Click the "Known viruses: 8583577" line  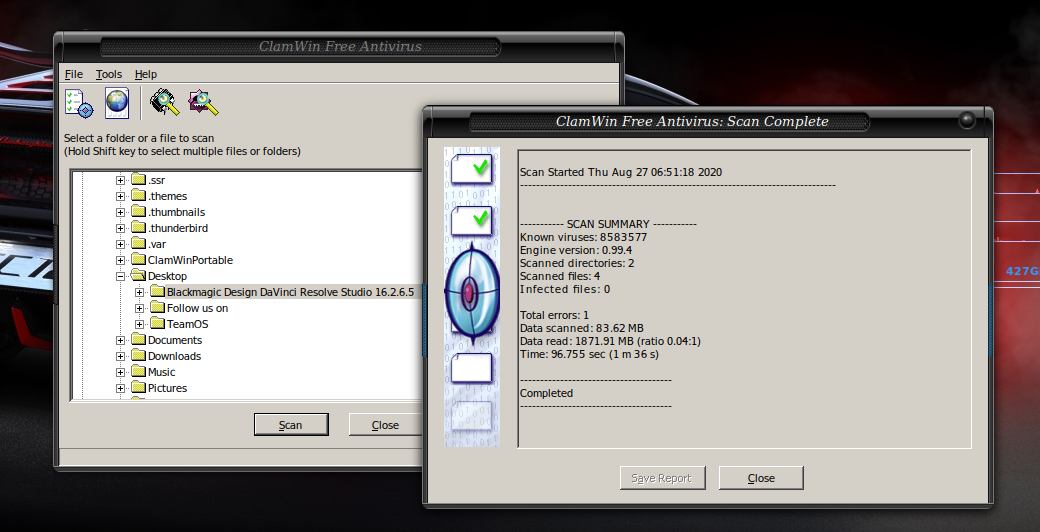(x=584, y=237)
